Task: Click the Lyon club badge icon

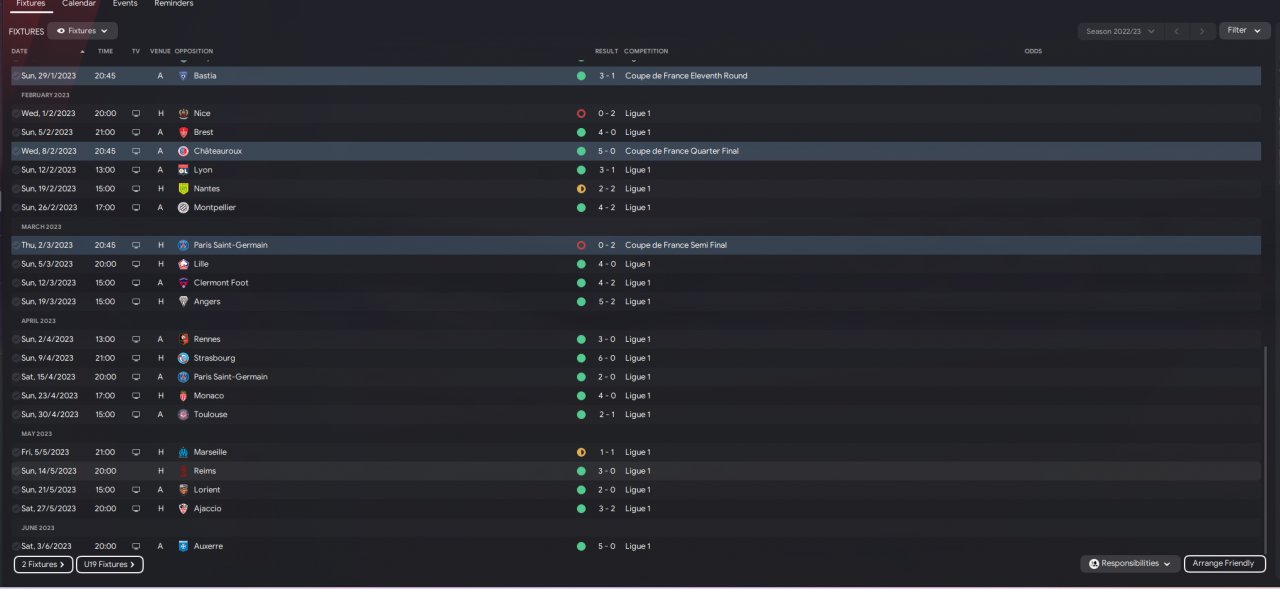Action: (183, 170)
